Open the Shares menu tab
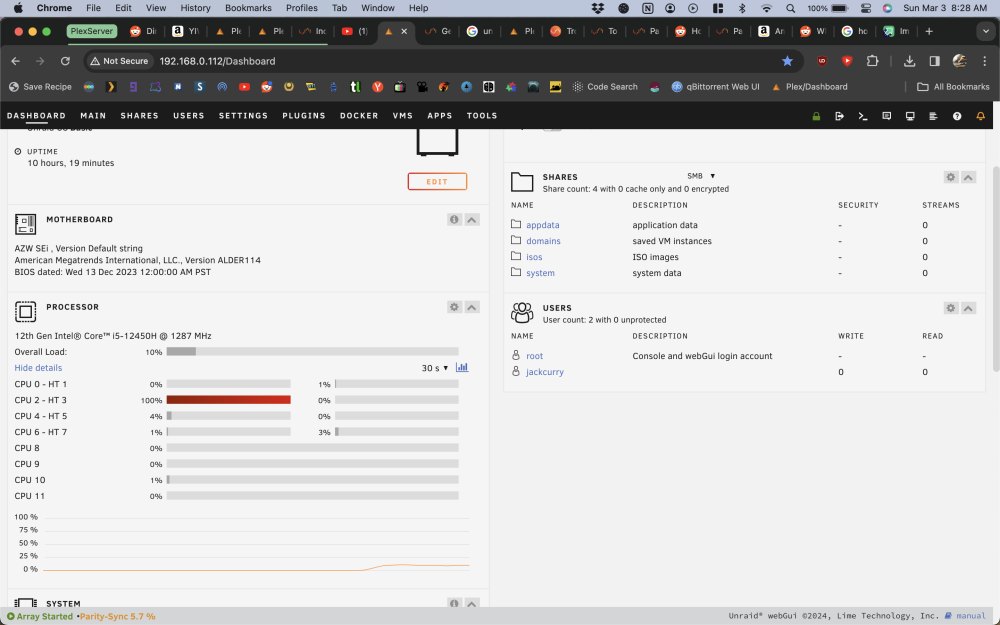Screen dimensions: 1000x625 click(x=140, y=115)
